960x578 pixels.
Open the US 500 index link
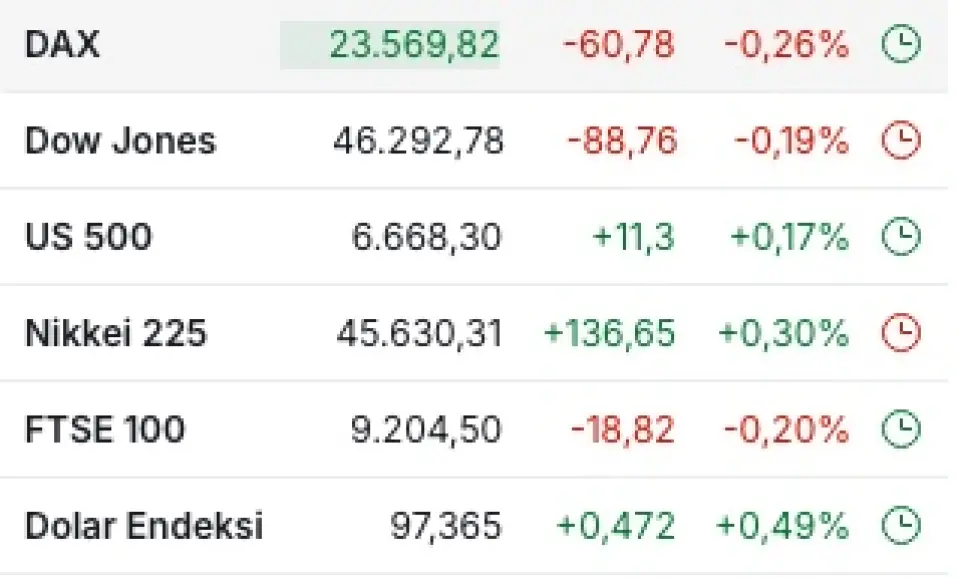(88, 236)
